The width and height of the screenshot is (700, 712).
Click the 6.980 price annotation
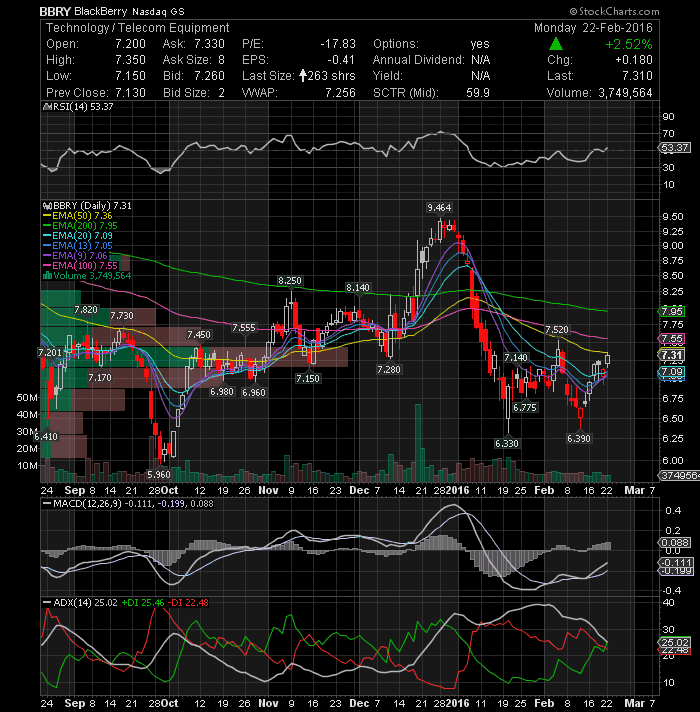222,391
